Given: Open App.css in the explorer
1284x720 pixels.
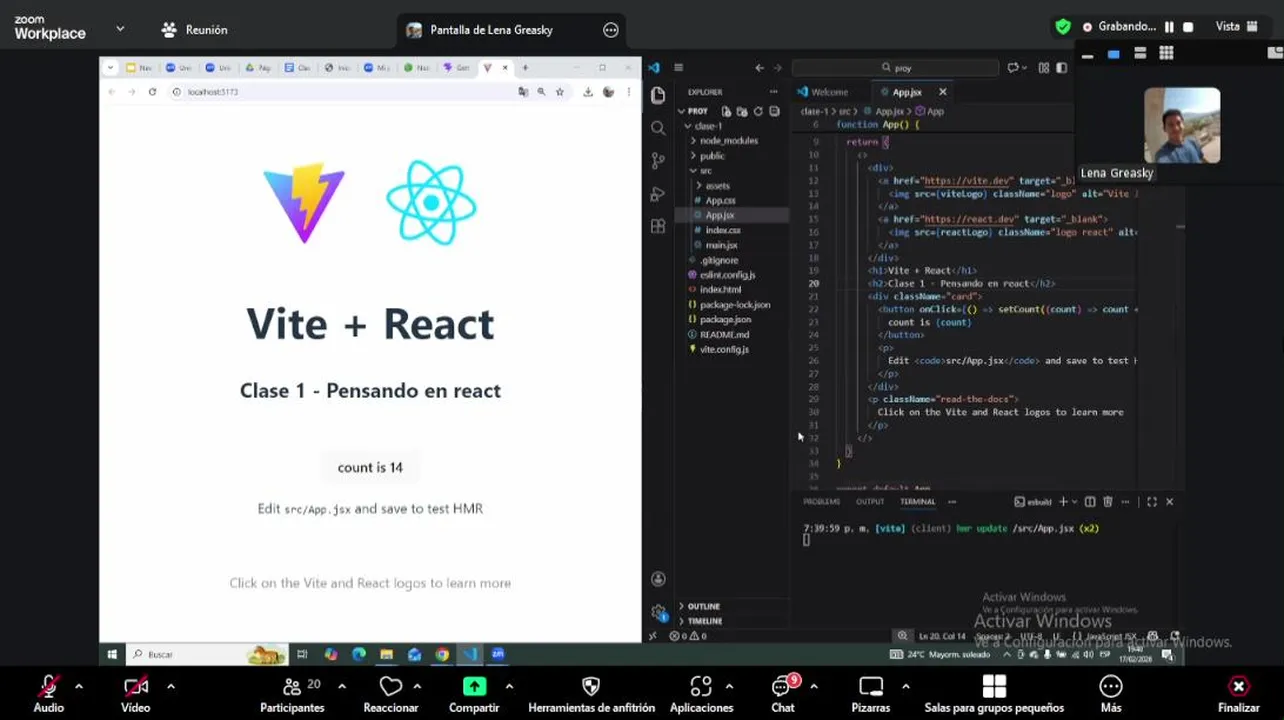Looking at the screenshot, I should [720, 200].
